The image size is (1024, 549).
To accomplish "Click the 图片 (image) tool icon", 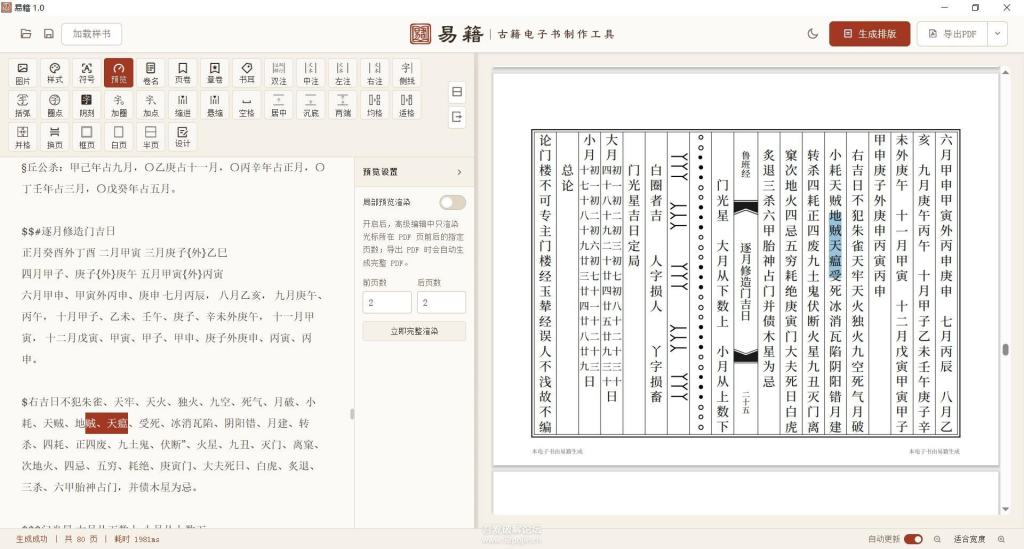I will tap(23, 72).
